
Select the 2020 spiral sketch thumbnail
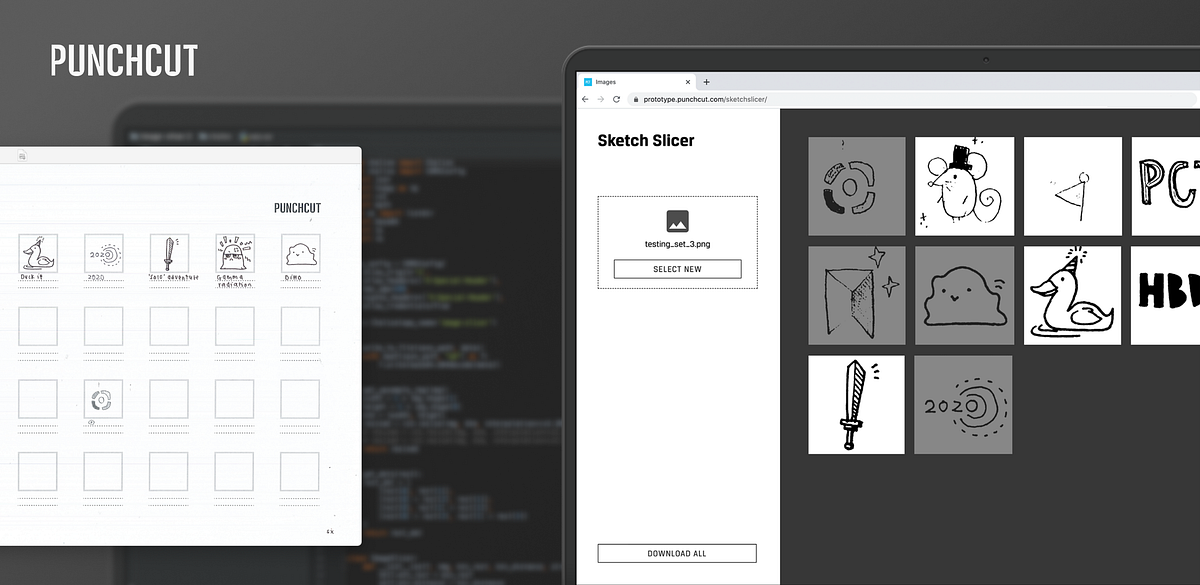point(963,404)
